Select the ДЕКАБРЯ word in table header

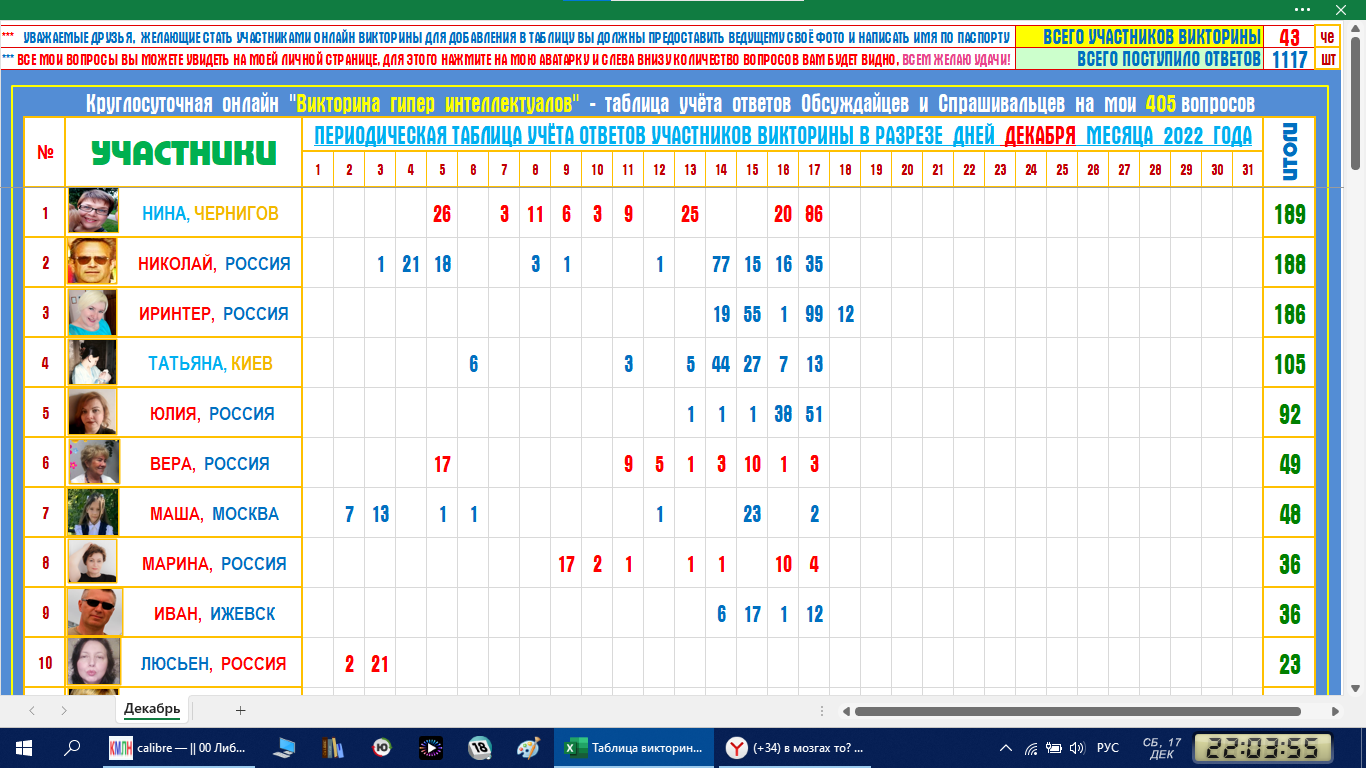pyautogui.click(x=1040, y=136)
